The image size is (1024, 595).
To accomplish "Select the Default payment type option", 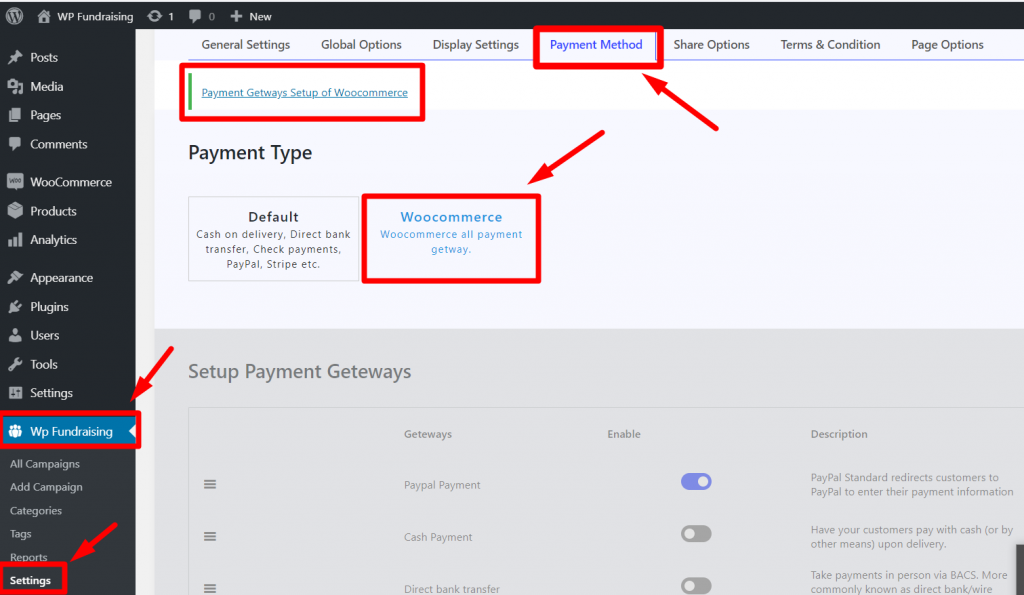I will (x=274, y=239).
